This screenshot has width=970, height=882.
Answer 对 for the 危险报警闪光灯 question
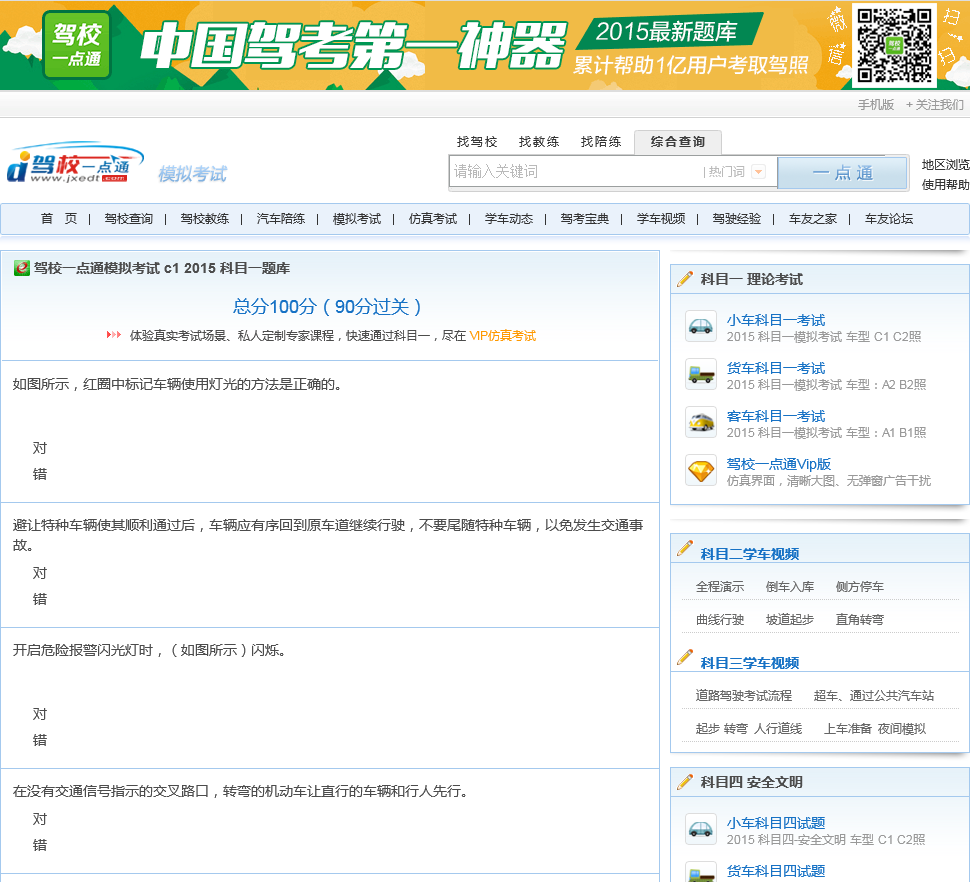coord(40,714)
